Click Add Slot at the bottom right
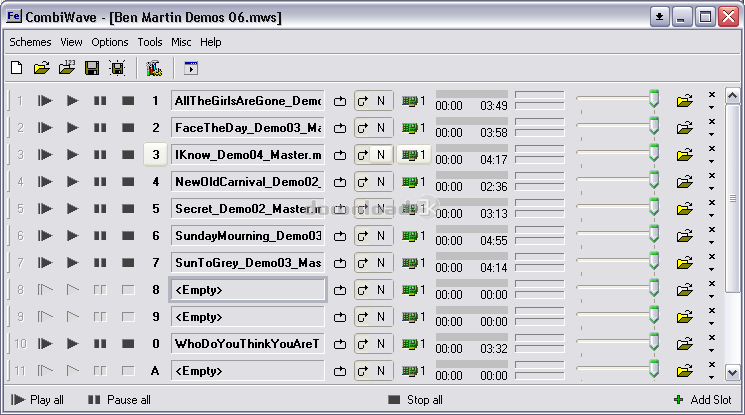This screenshot has width=745, height=415. pyautogui.click(x=702, y=400)
